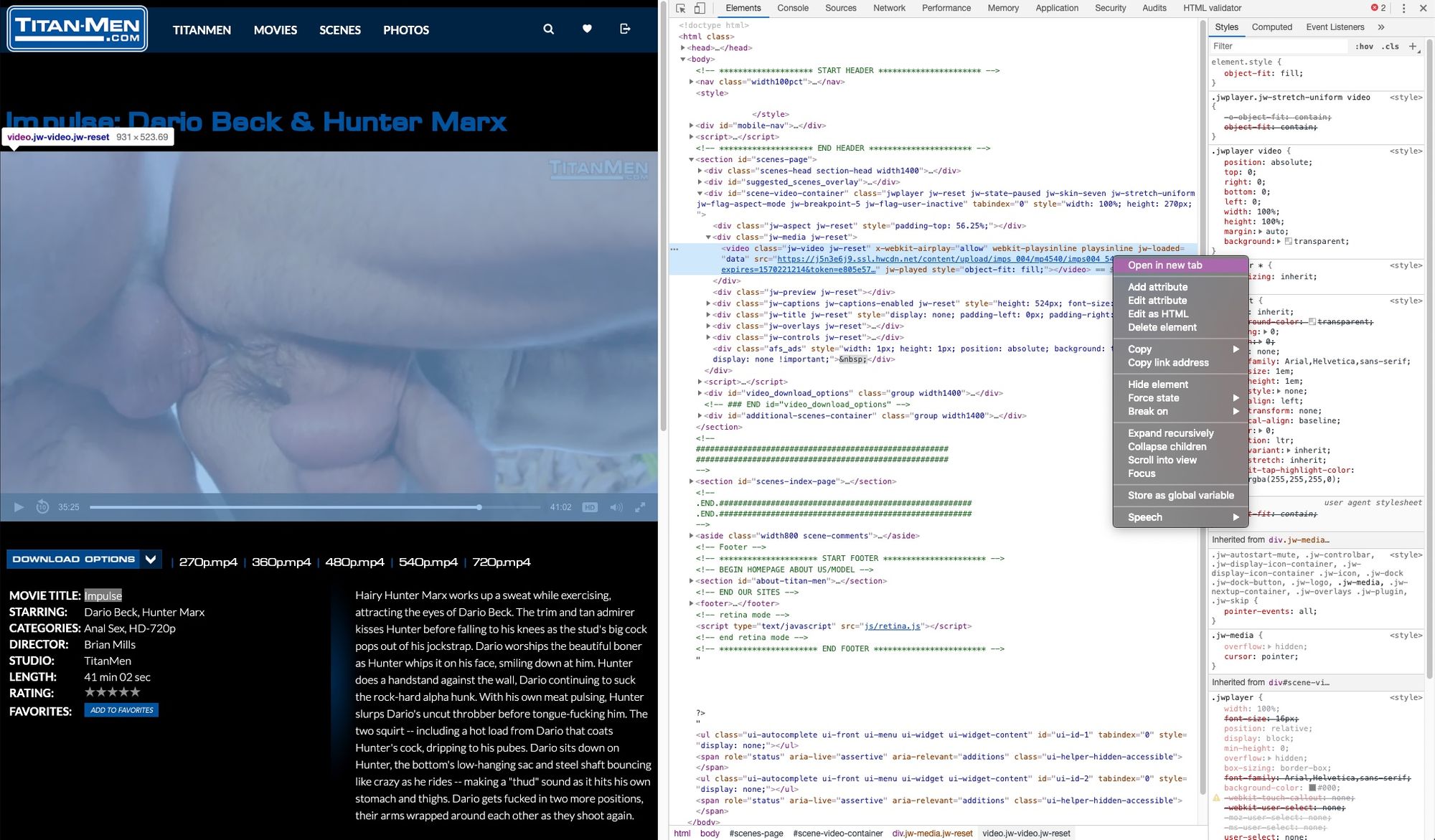The height and width of the screenshot is (840, 1435).
Task: Click the heart favorites icon in header
Action: (587, 29)
